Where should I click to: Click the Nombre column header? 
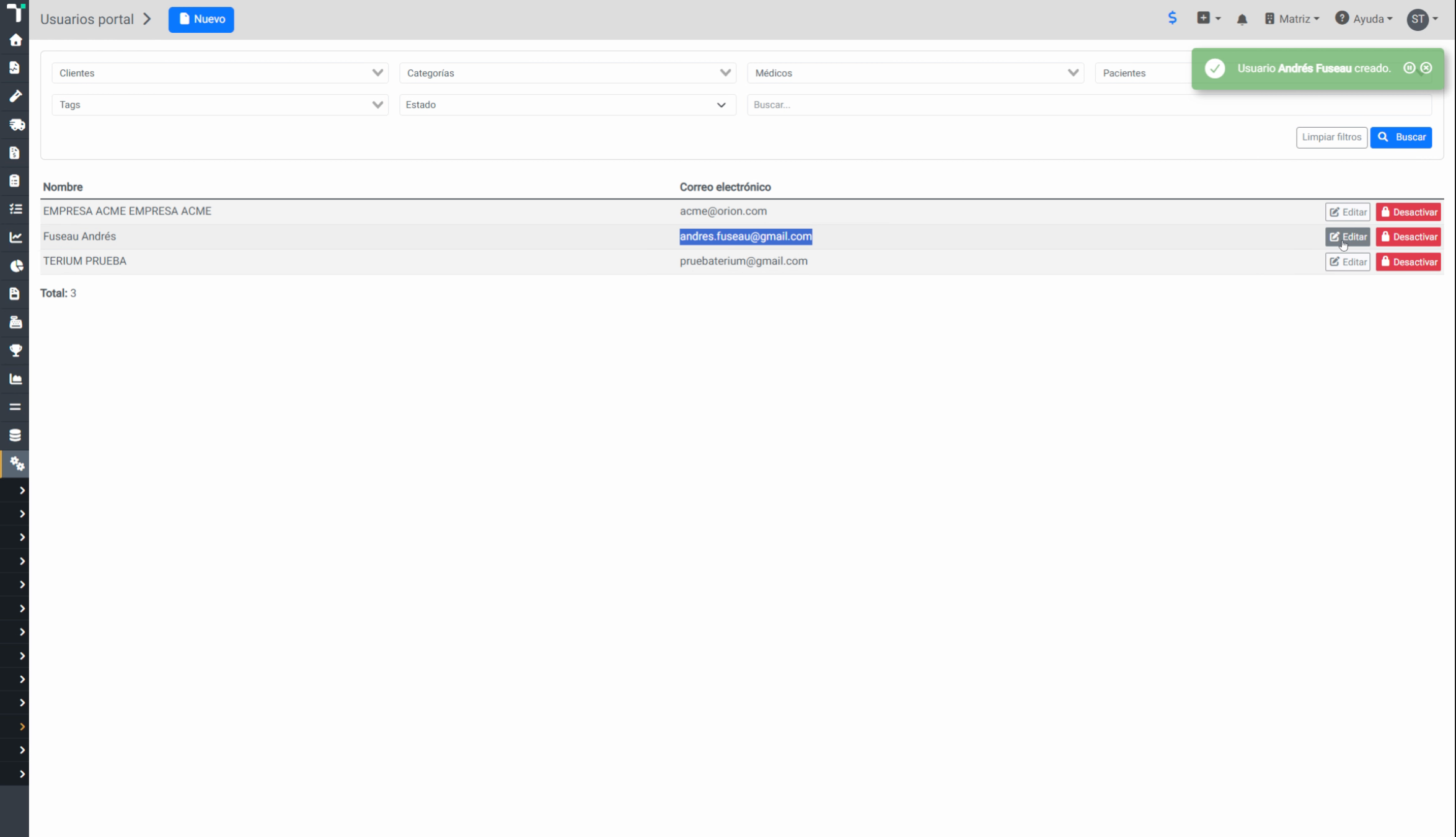[x=63, y=187]
